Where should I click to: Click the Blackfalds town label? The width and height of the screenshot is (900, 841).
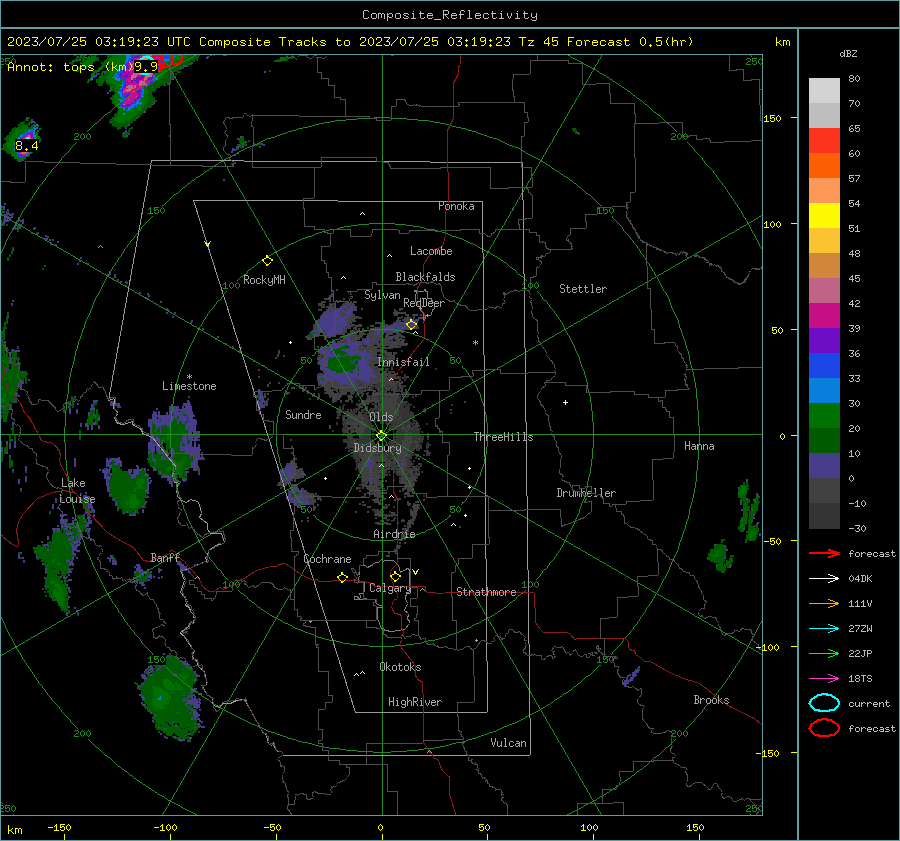click(x=425, y=277)
